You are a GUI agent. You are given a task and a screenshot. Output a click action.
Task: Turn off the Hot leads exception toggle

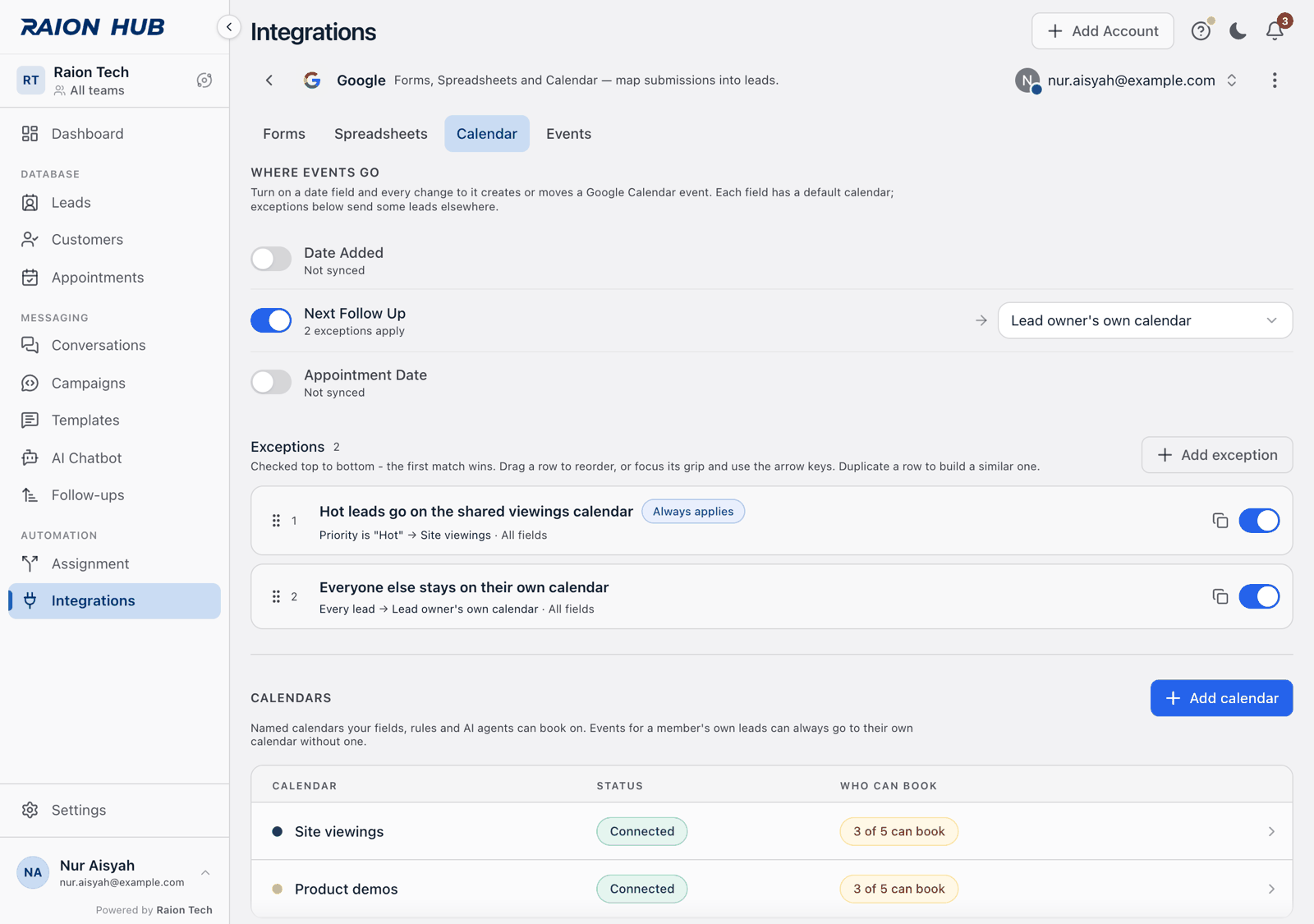(1259, 521)
